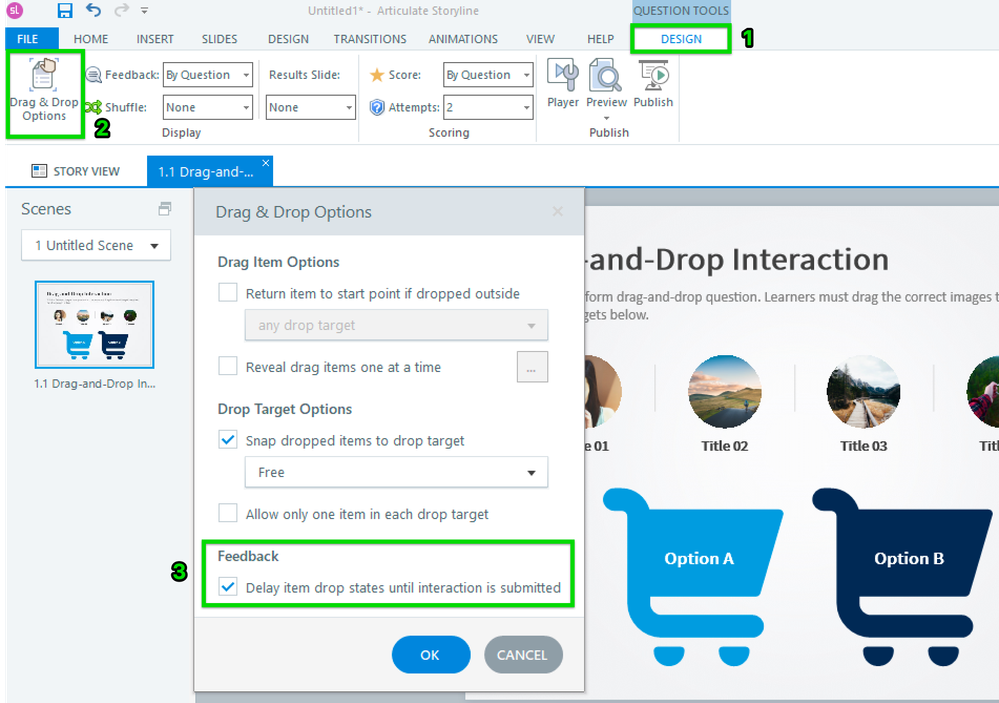This screenshot has width=999, height=703.
Task: Click the Attempts shield icon
Action: 377,107
